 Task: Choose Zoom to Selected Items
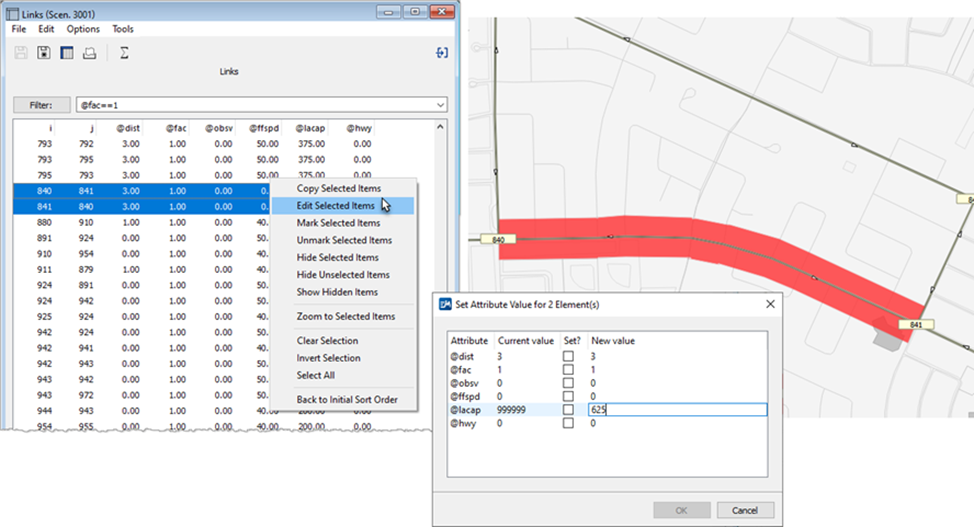(x=345, y=316)
